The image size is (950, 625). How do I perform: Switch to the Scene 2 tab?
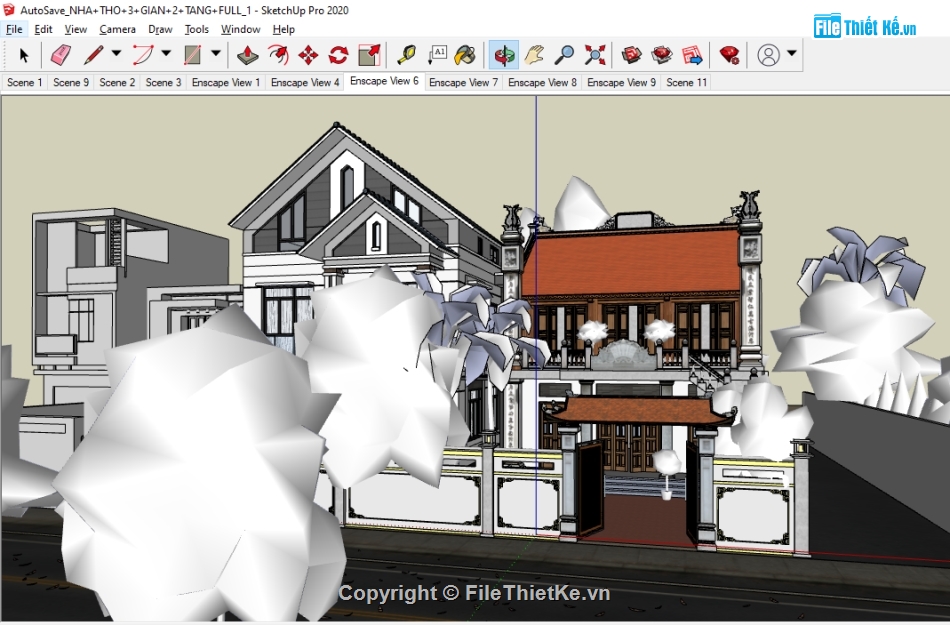(x=117, y=82)
